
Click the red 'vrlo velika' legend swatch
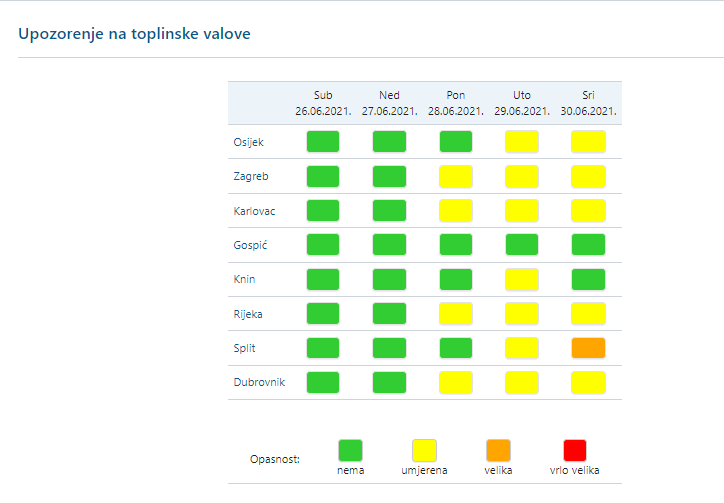click(x=574, y=450)
